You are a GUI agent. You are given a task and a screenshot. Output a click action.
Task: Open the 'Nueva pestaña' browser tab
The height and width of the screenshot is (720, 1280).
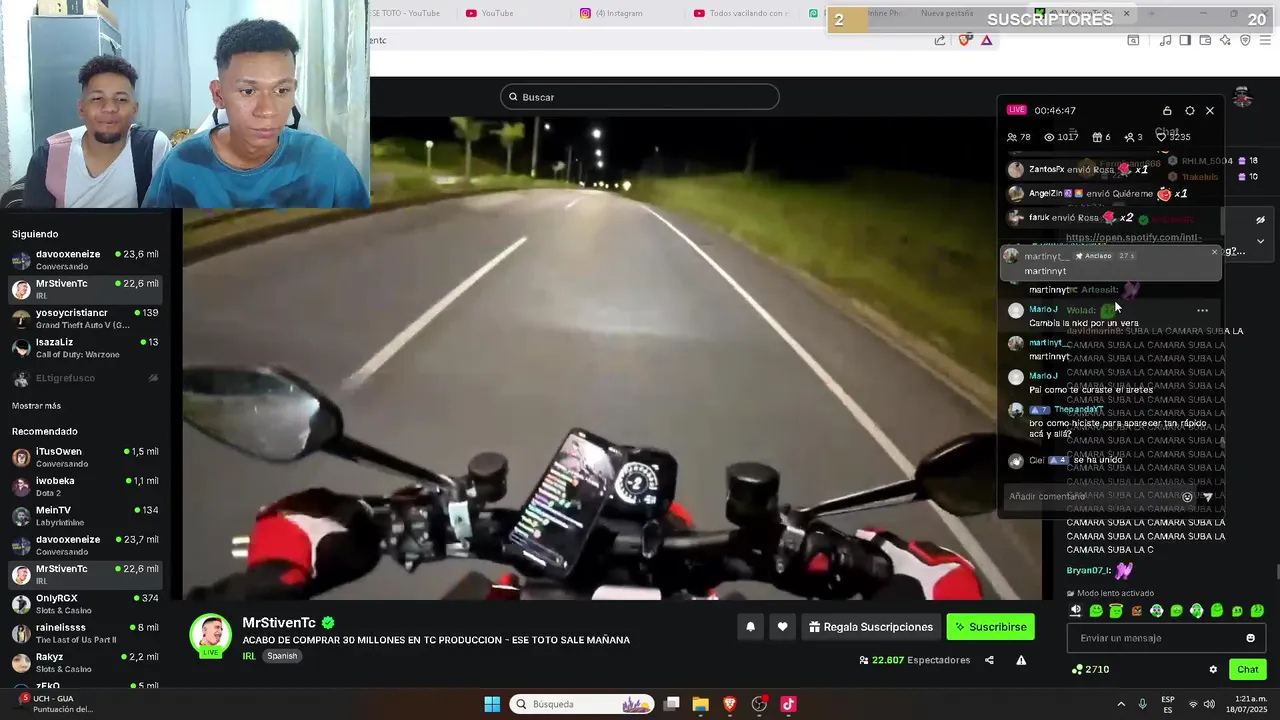click(x=947, y=13)
